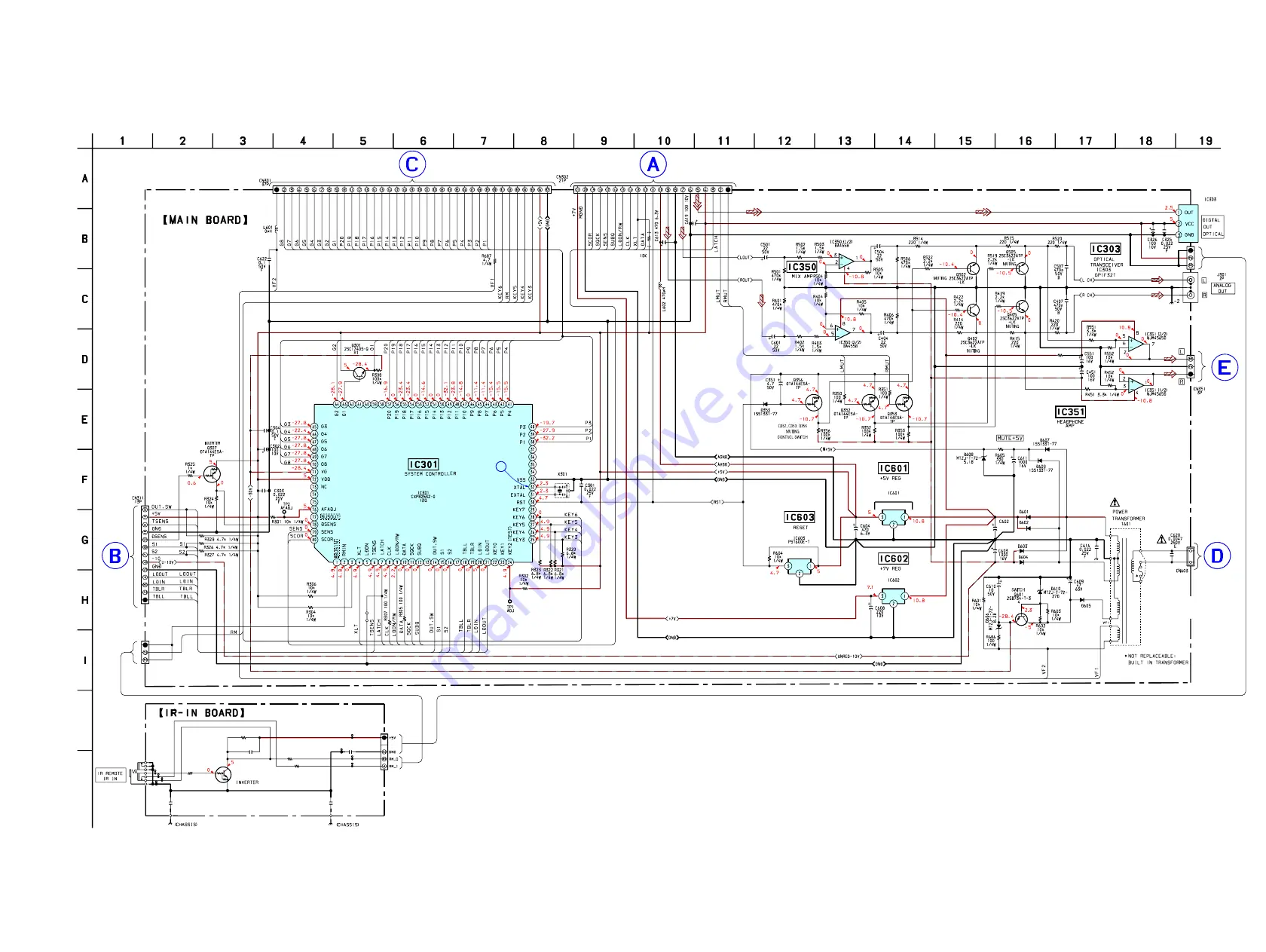The width and height of the screenshot is (1266, 952).
Task: Click grid row letter A
Action: click(x=85, y=179)
